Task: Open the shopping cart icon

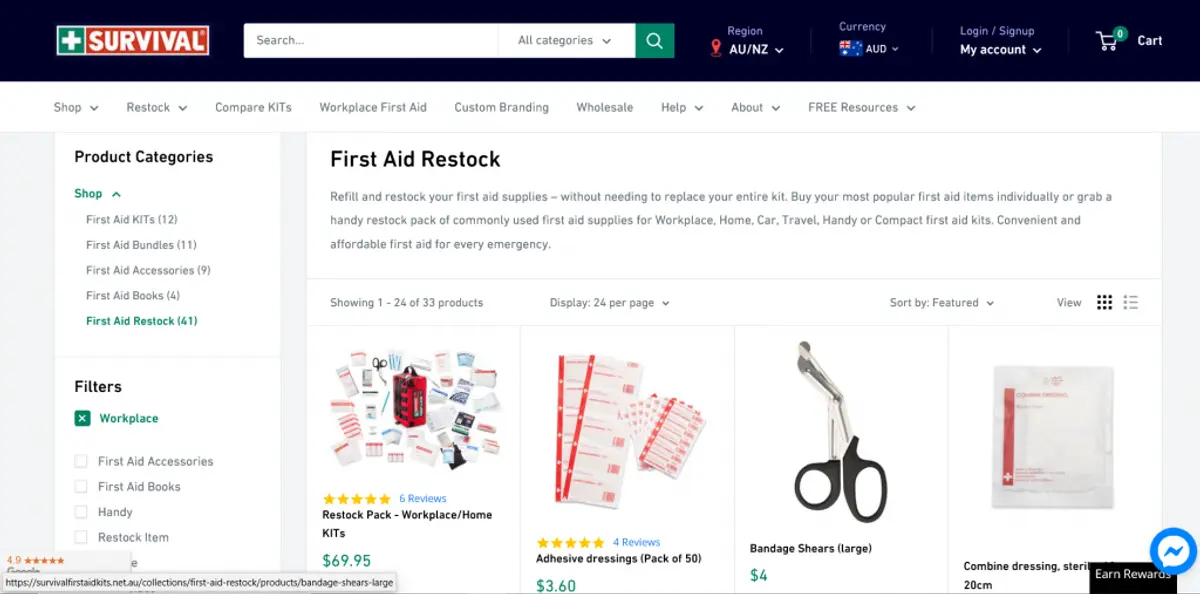Action: (x=1108, y=41)
